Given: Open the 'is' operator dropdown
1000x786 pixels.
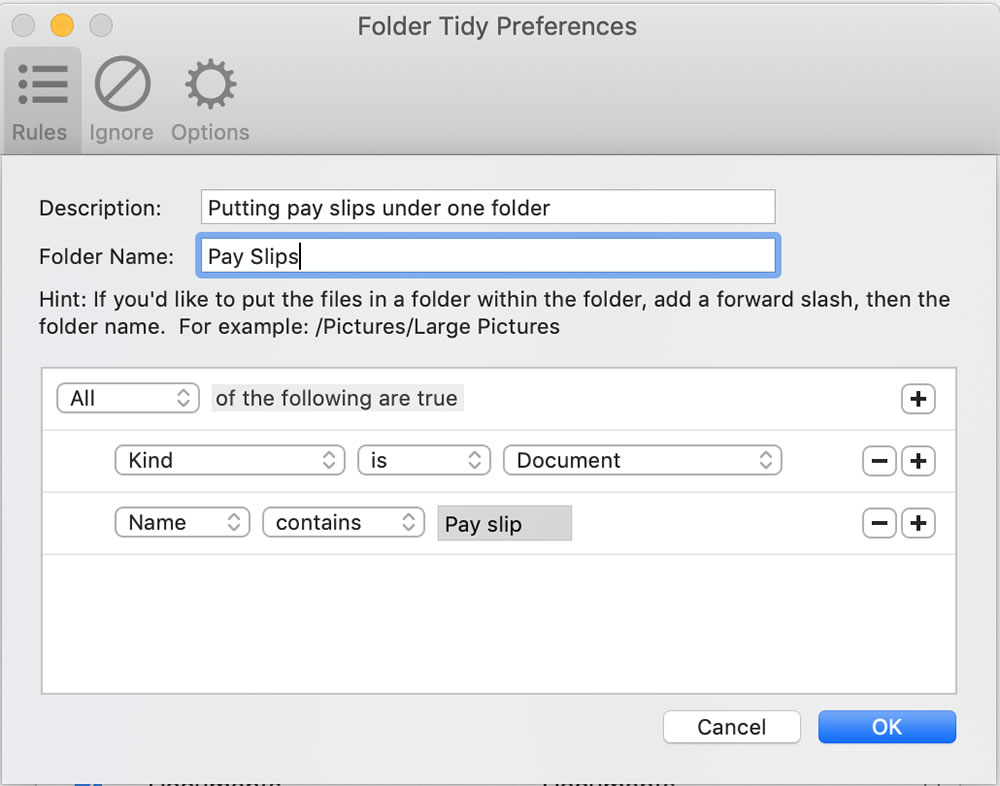Looking at the screenshot, I should [423, 460].
